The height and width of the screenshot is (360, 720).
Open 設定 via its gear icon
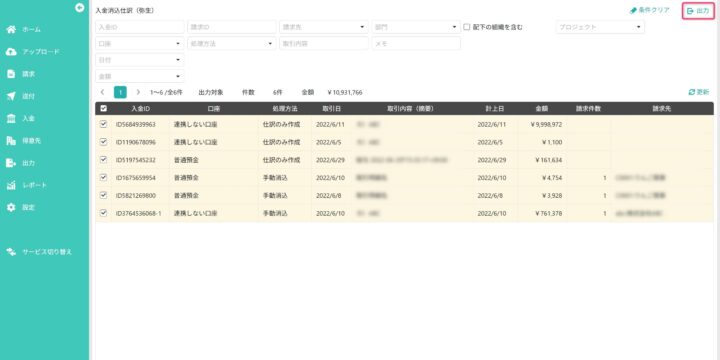[11, 208]
